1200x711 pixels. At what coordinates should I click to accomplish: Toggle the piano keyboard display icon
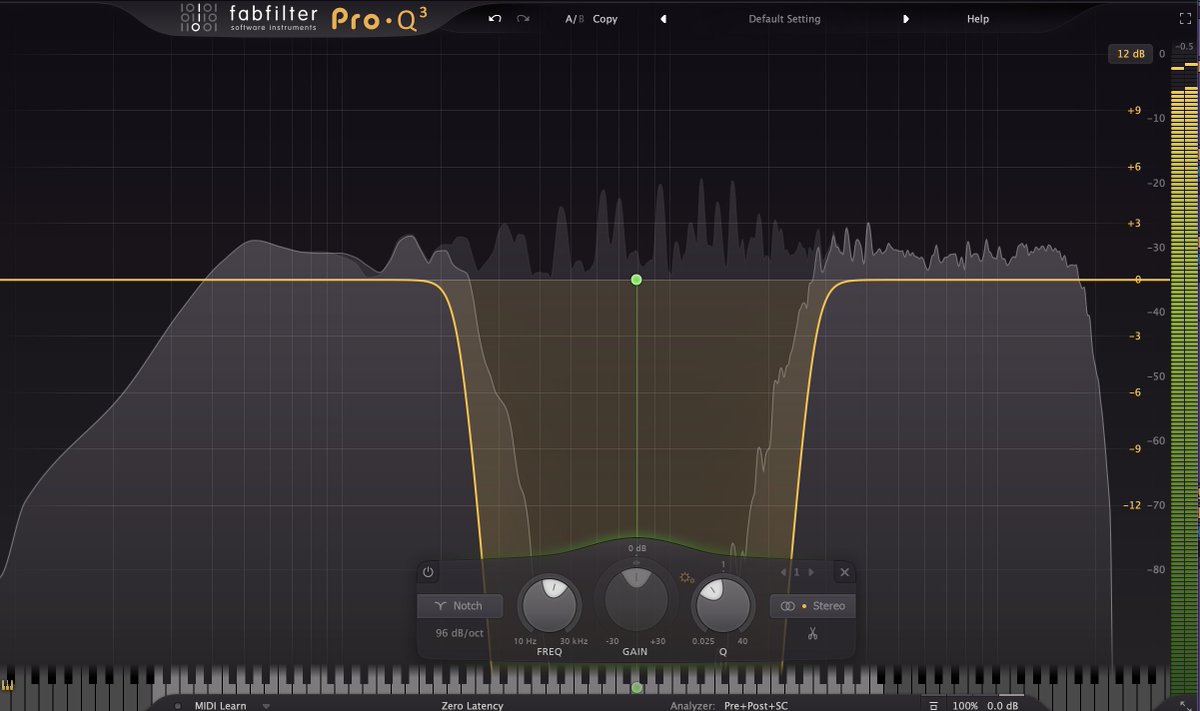click(x=9, y=686)
